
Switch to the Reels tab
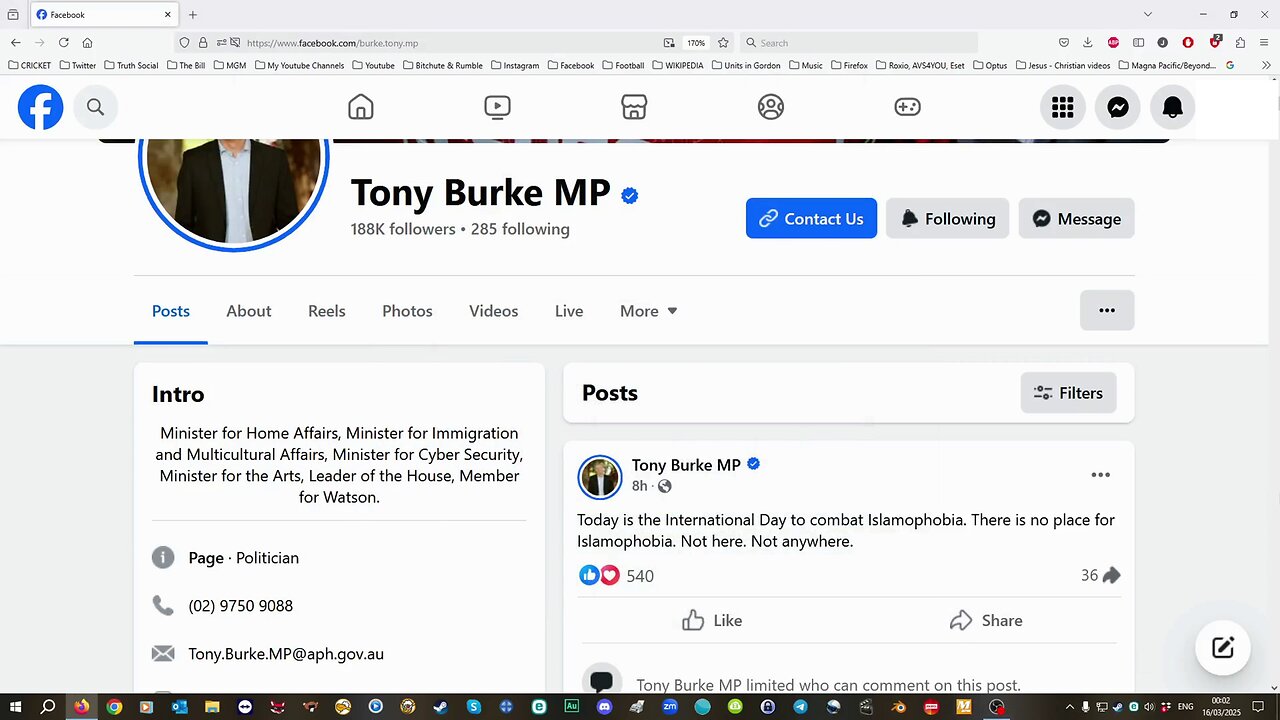click(326, 311)
